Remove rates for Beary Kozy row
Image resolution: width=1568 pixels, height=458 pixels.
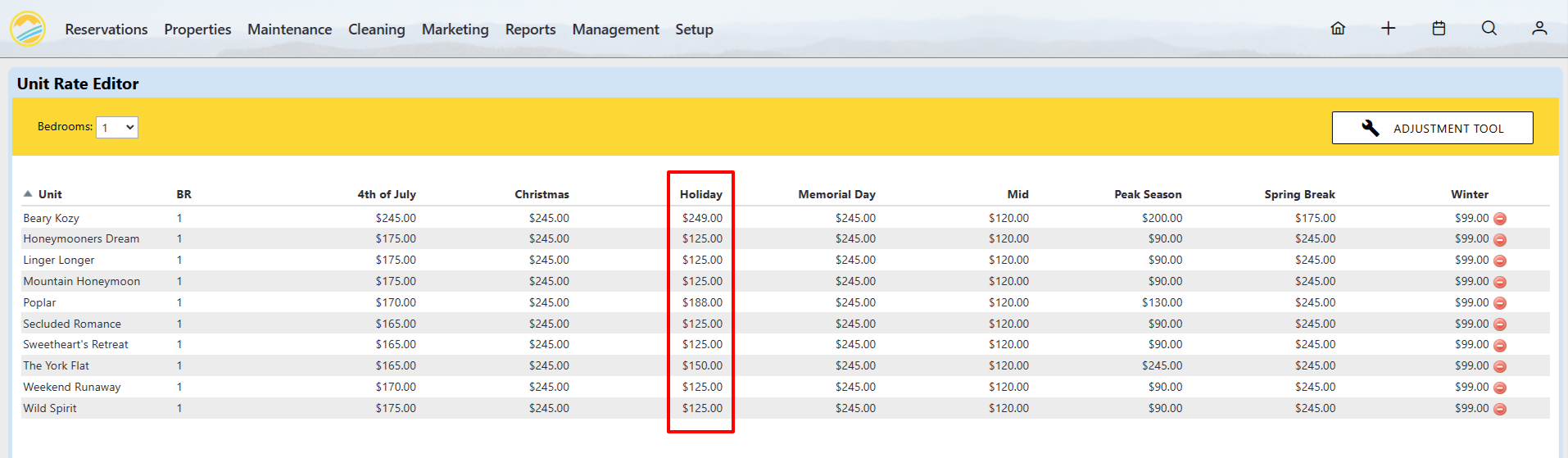coord(1500,219)
